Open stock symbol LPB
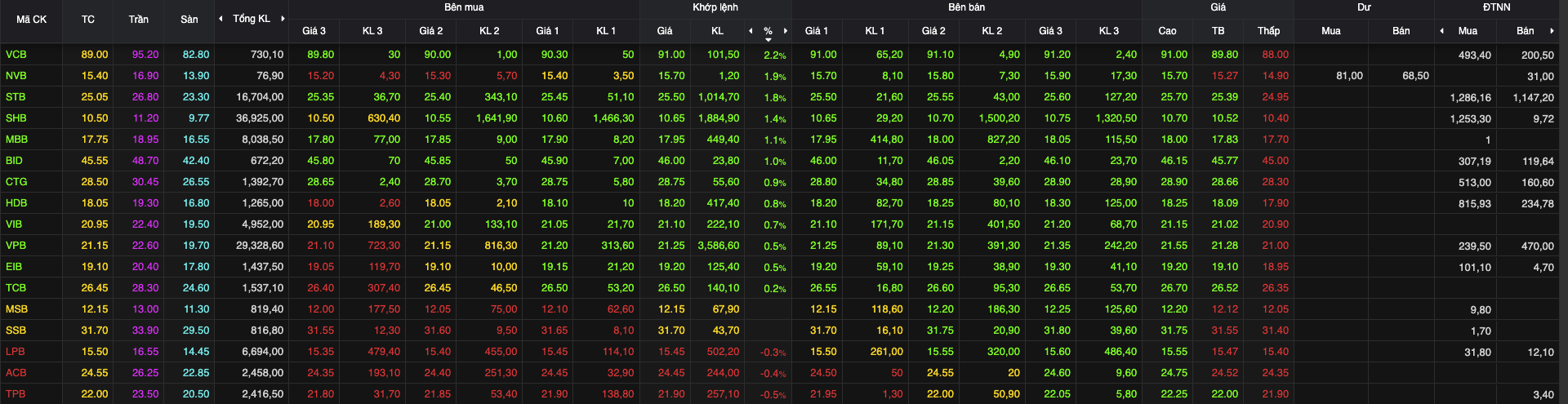 click(16, 352)
